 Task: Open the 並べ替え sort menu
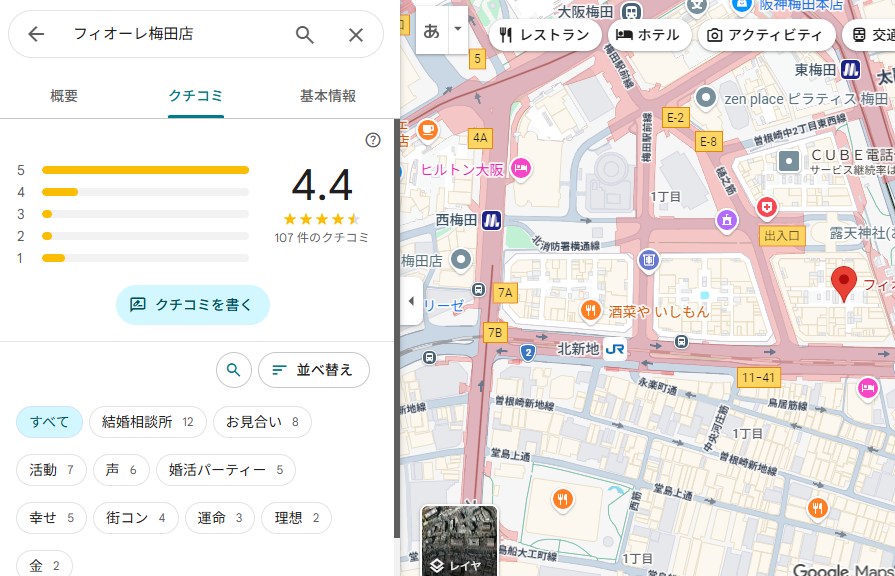point(313,370)
